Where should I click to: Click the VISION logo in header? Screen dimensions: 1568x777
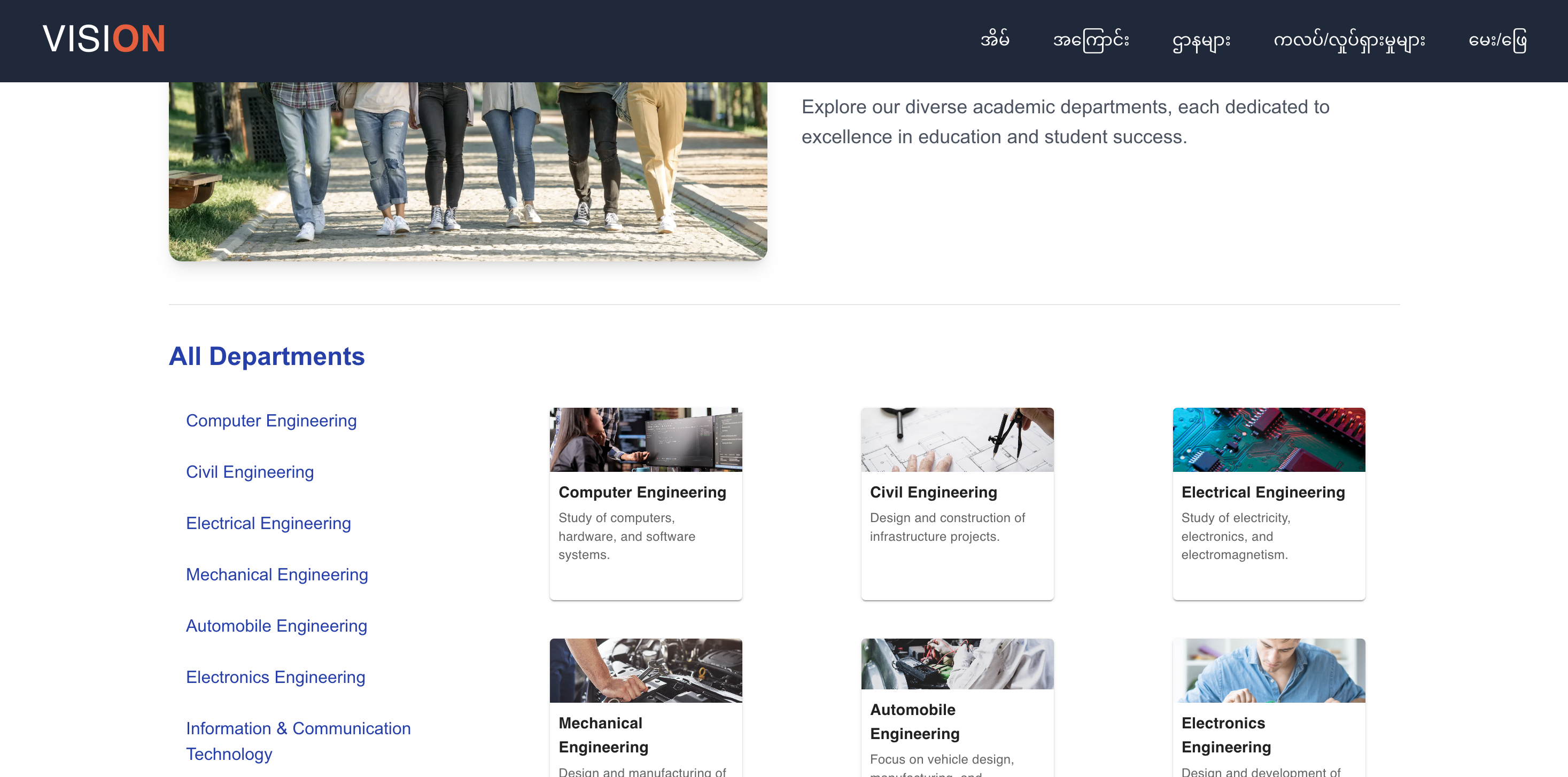pos(104,40)
